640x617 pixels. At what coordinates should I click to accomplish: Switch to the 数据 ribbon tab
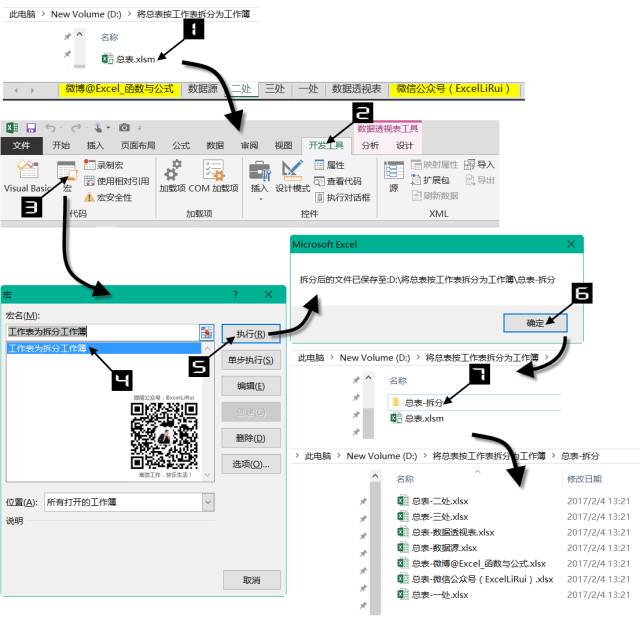pyautogui.click(x=215, y=146)
